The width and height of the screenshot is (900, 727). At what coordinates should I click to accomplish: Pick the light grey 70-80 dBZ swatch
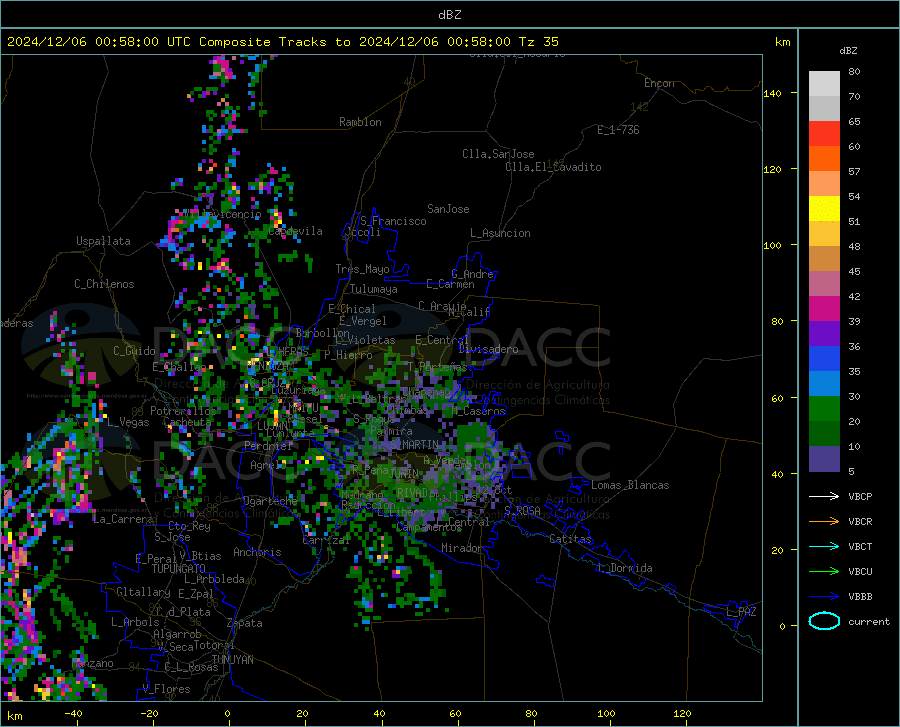point(824,84)
